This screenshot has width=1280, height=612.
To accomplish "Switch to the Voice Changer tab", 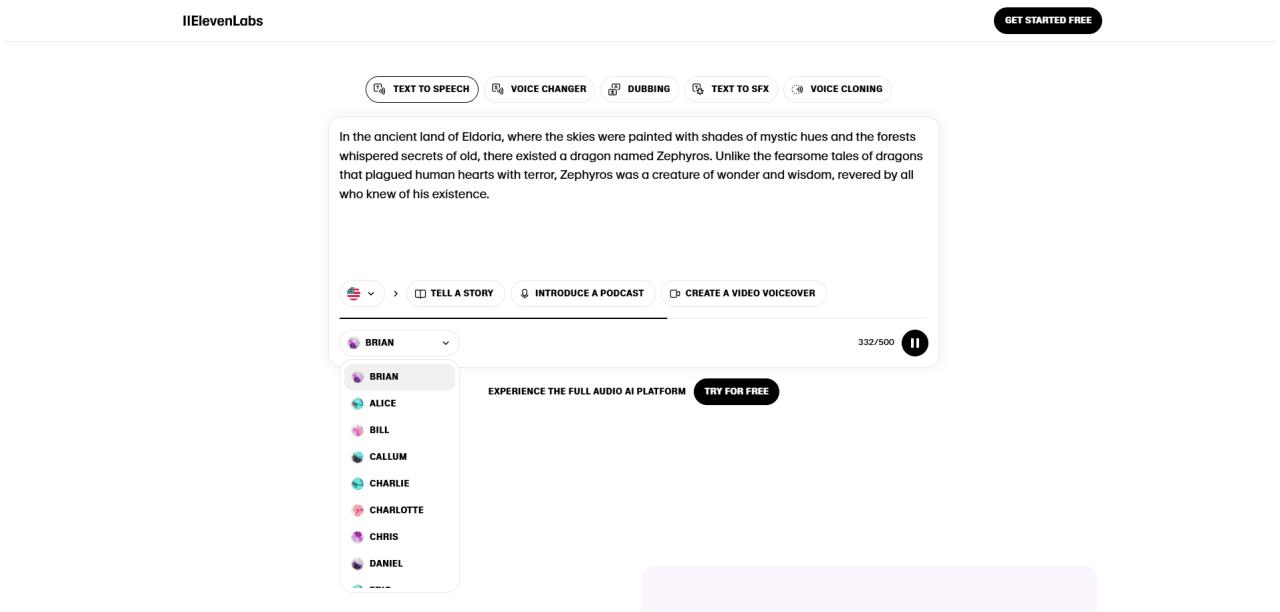I will [539, 89].
